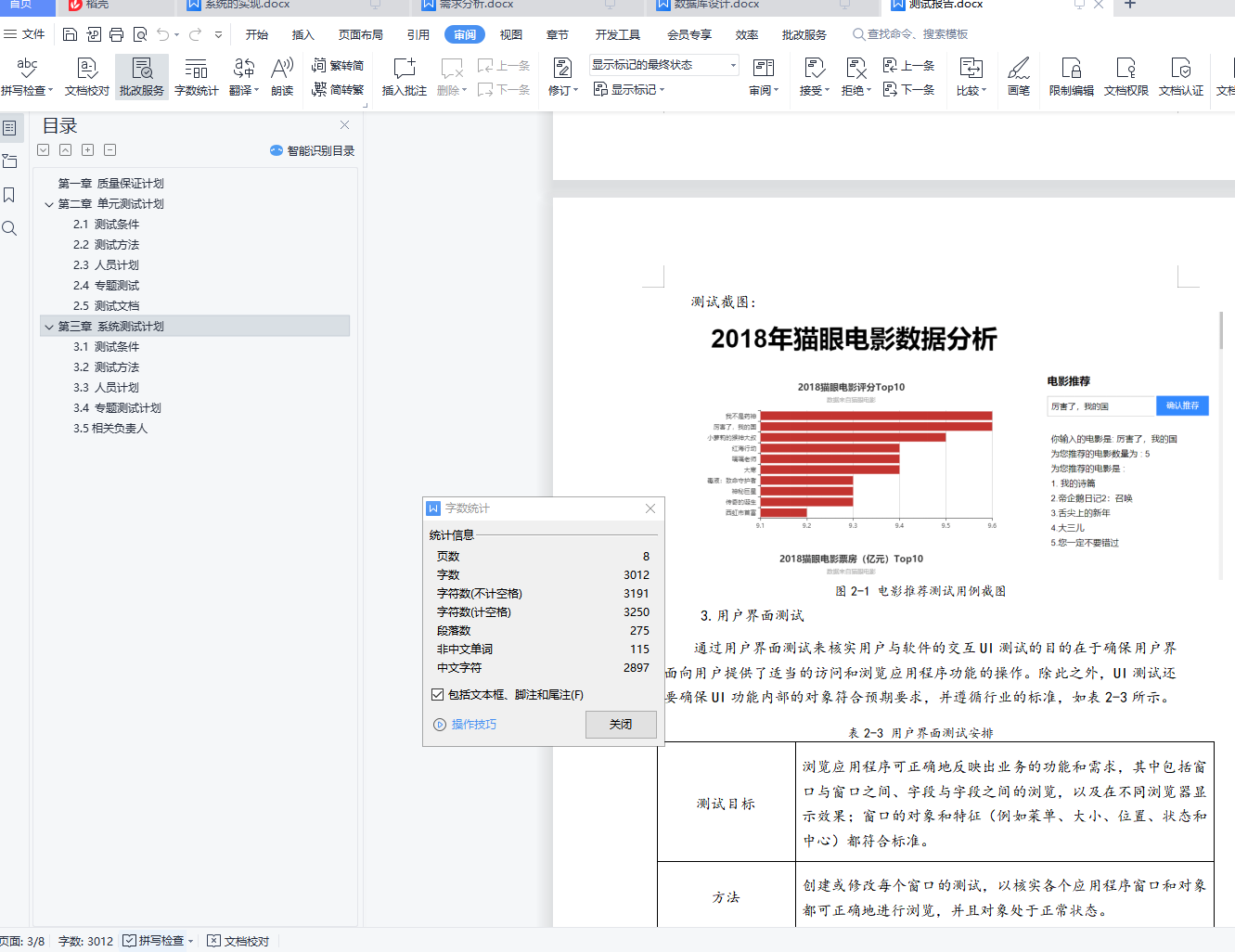Image resolution: width=1235 pixels, height=952 pixels.
Task: Jump to 3.2 测试方法 in the outline
Action: pyautogui.click(x=107, y=367)
